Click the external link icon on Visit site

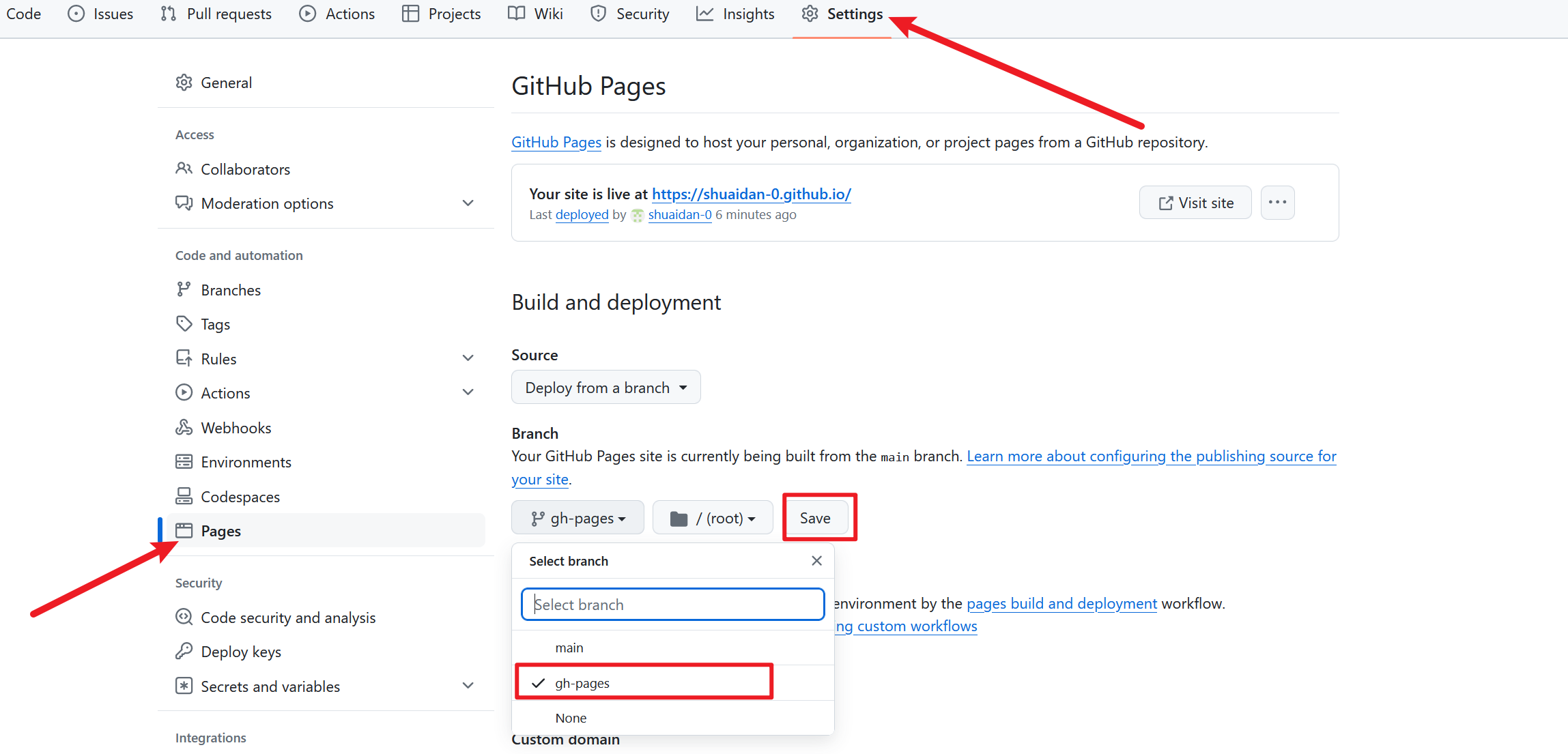1166,203
